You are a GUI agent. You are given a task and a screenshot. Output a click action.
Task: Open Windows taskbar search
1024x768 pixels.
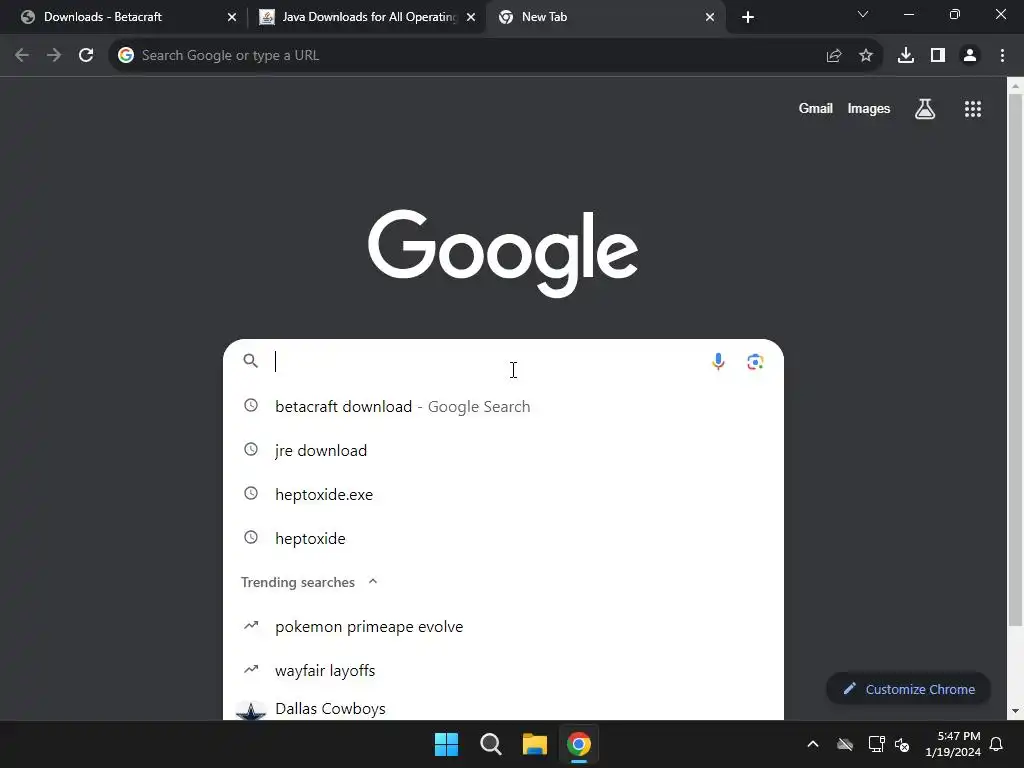[490, 744]
